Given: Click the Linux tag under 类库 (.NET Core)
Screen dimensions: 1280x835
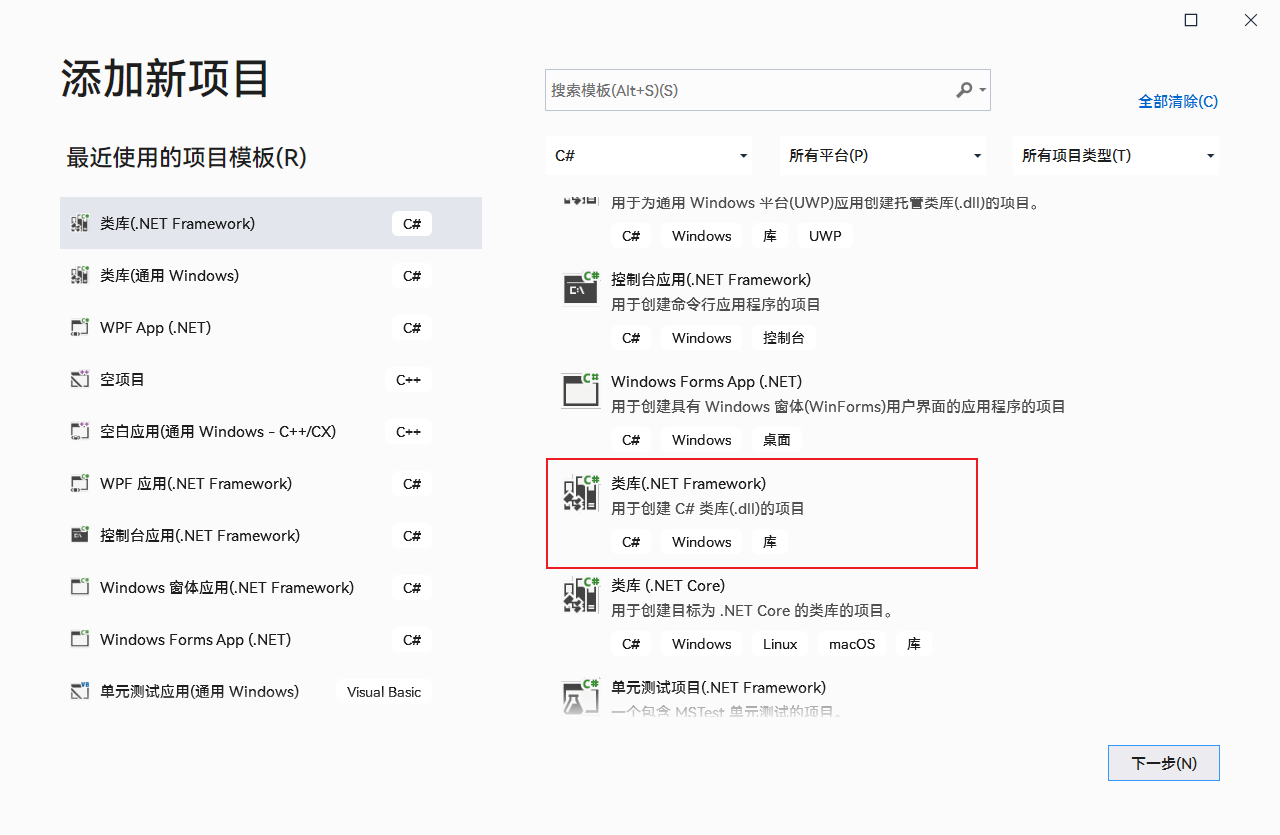Looking at the screenshot, I should (780, 644).
